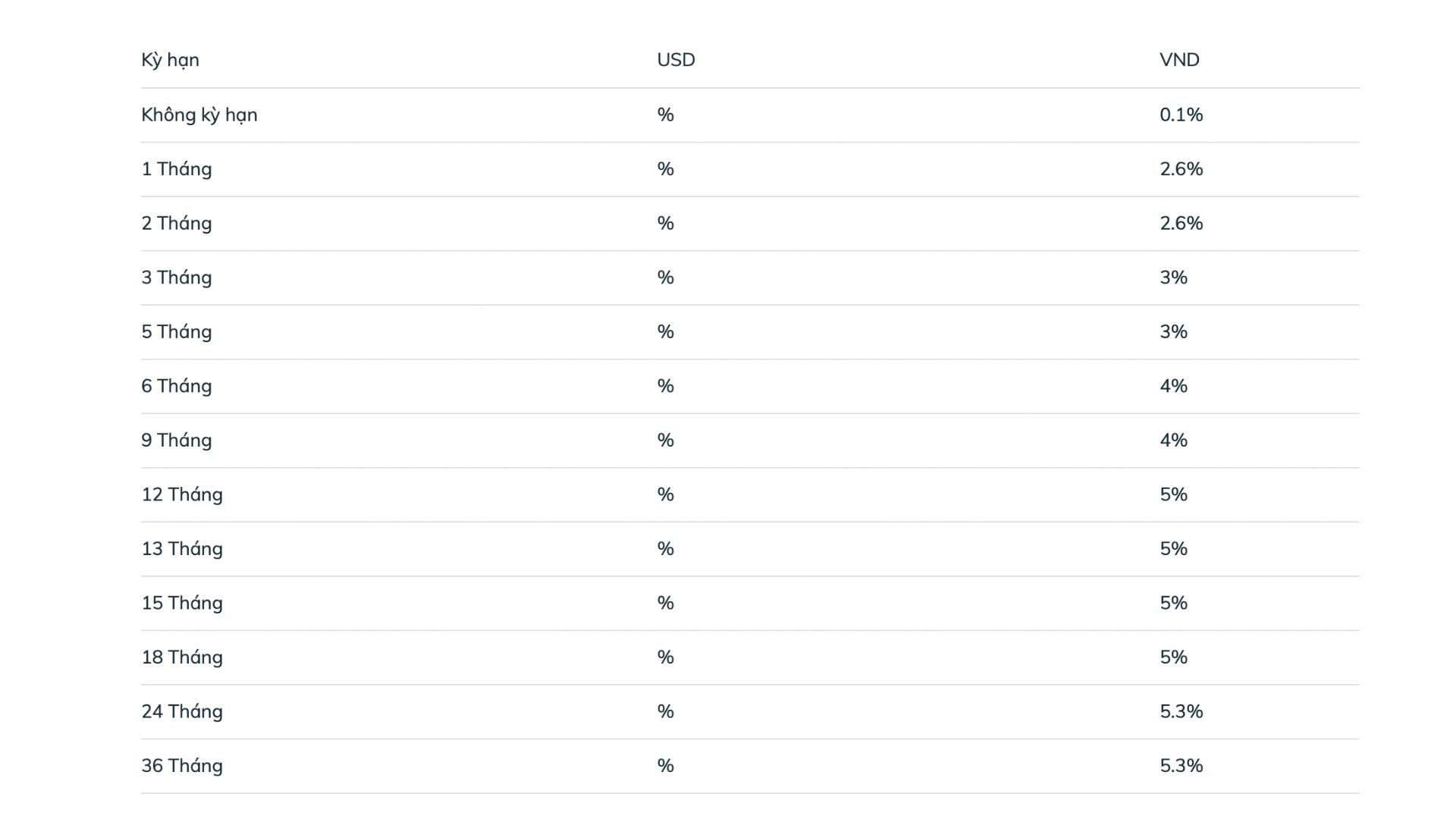Click the USD cell for 13 Tháng

click(665, 548)
